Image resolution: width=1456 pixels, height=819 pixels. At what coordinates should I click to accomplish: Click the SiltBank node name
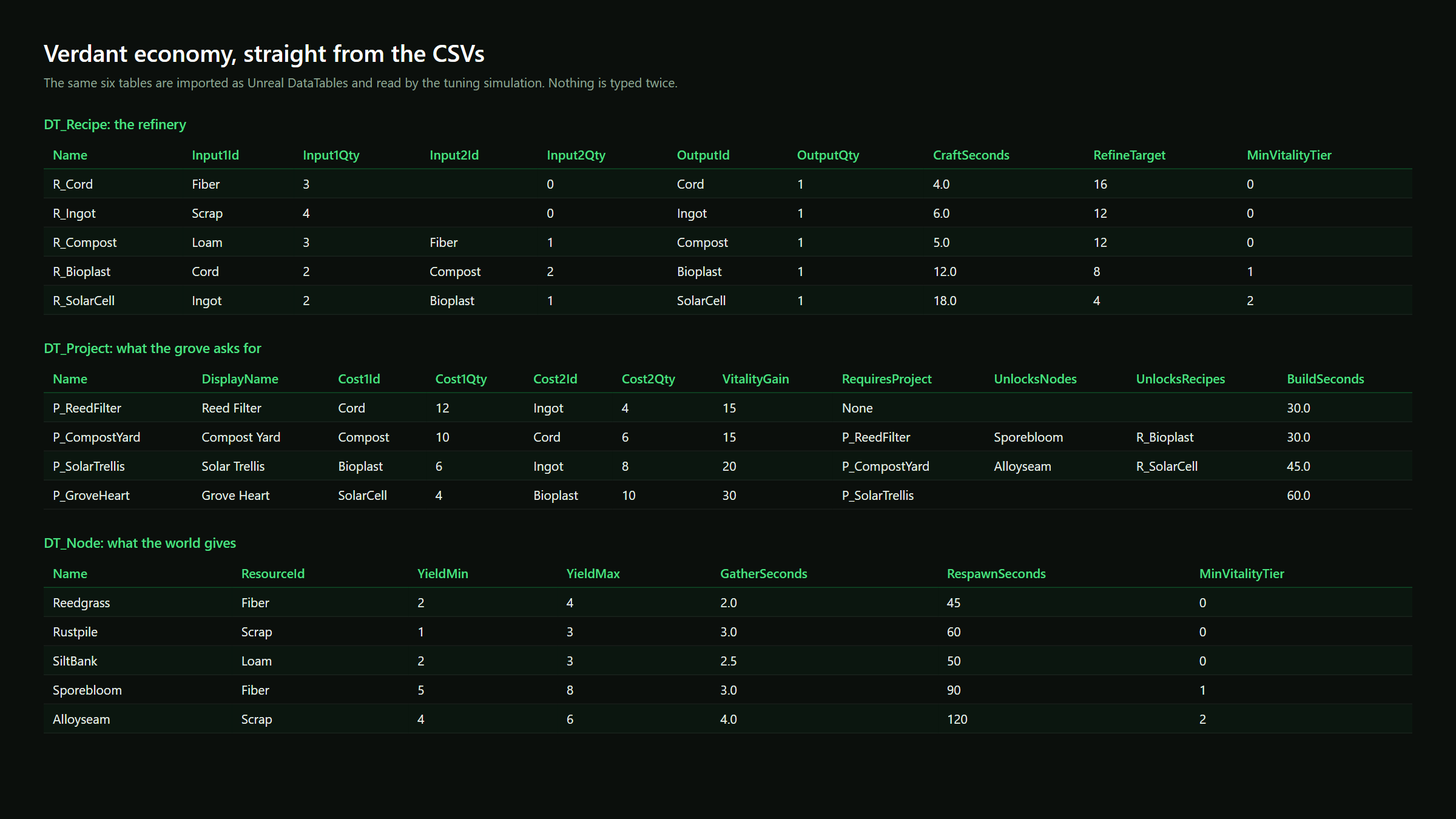(75, 661)
